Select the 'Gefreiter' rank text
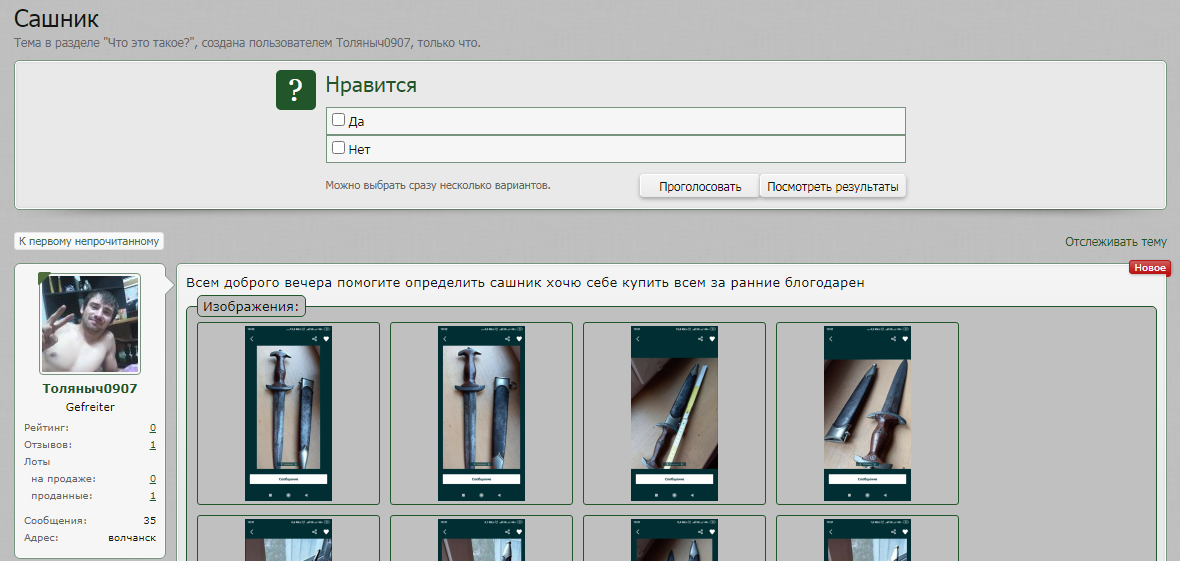The image size is (1180, 561). pyautogui.click(x=90, y=407)
